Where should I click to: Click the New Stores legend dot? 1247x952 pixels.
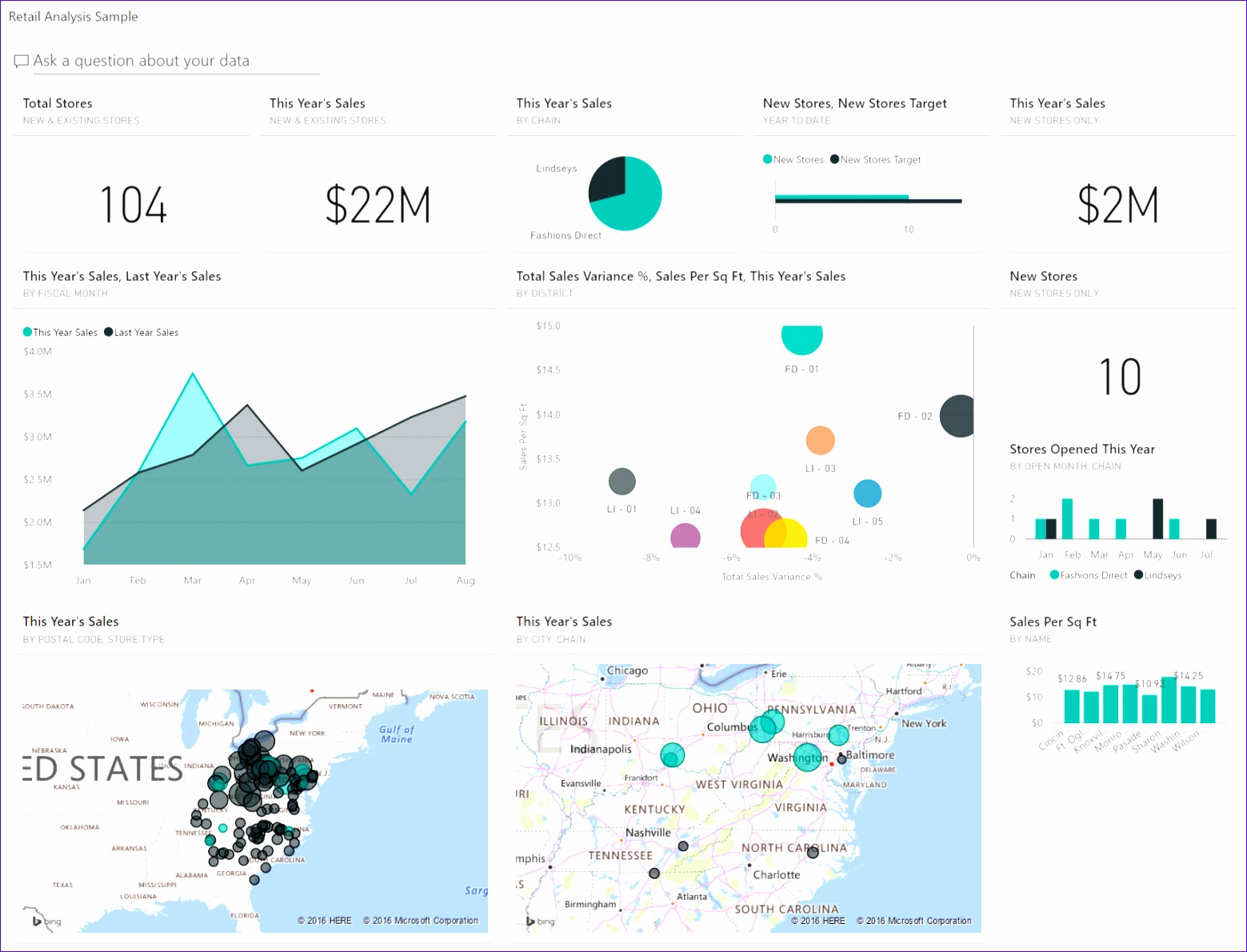[767, 159]
